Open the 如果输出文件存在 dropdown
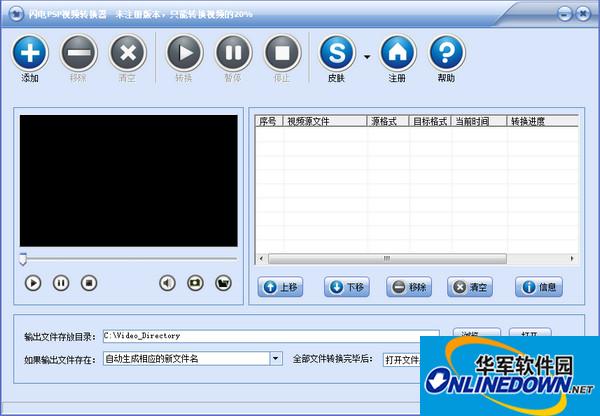Image resolution: width=600 pixels, height=416 pixels. [x=276, y=359]
